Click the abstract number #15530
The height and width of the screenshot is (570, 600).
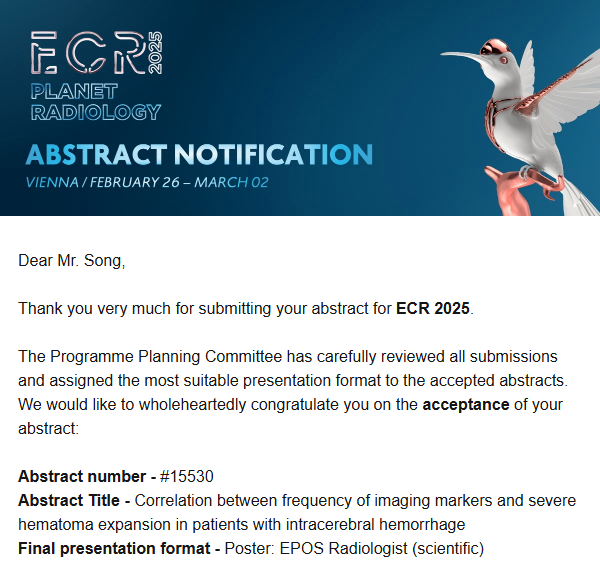pyautogui.click(x=186, y=476)
